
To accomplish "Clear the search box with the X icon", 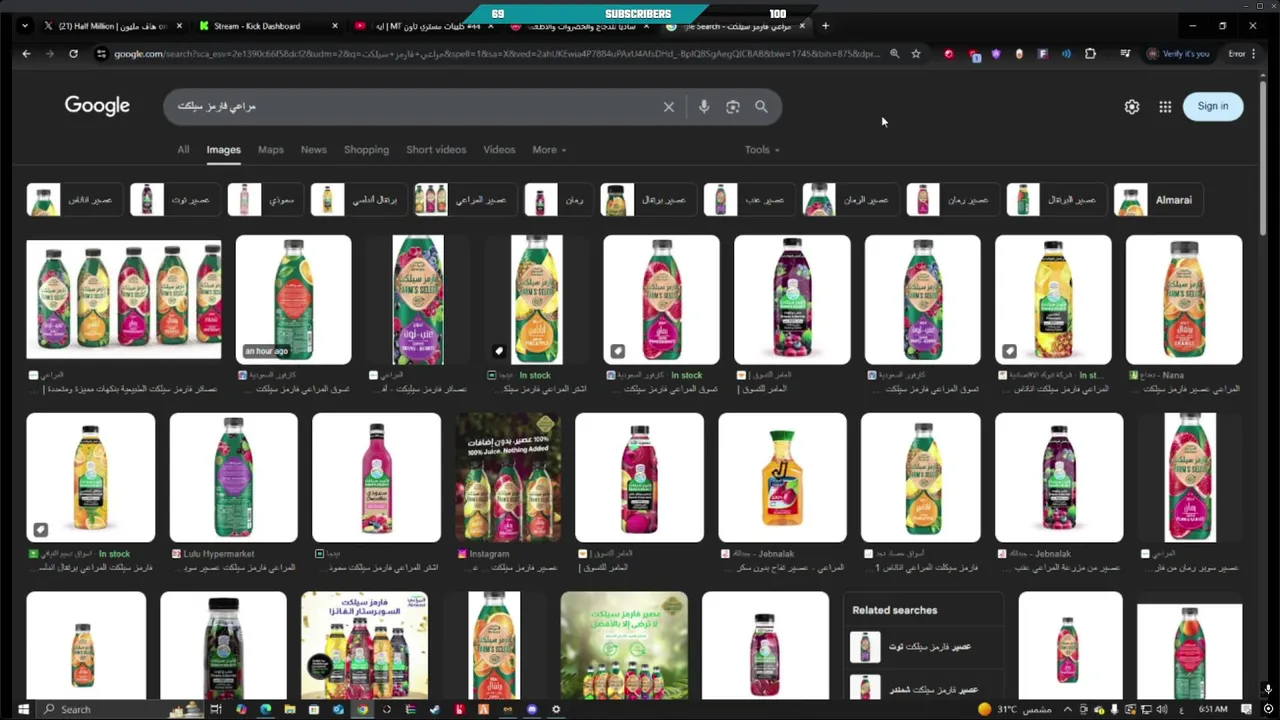I will click(x=669, y=107).
